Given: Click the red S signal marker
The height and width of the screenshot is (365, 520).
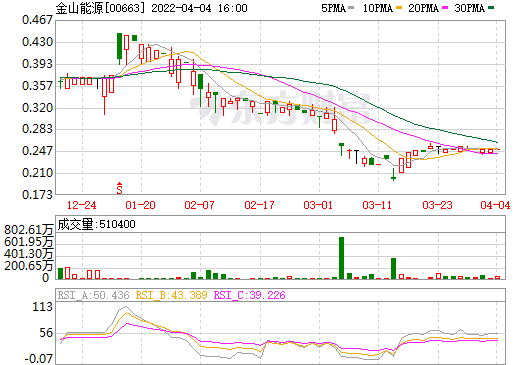Looking at the screenshot, I should tap(119, 188).
